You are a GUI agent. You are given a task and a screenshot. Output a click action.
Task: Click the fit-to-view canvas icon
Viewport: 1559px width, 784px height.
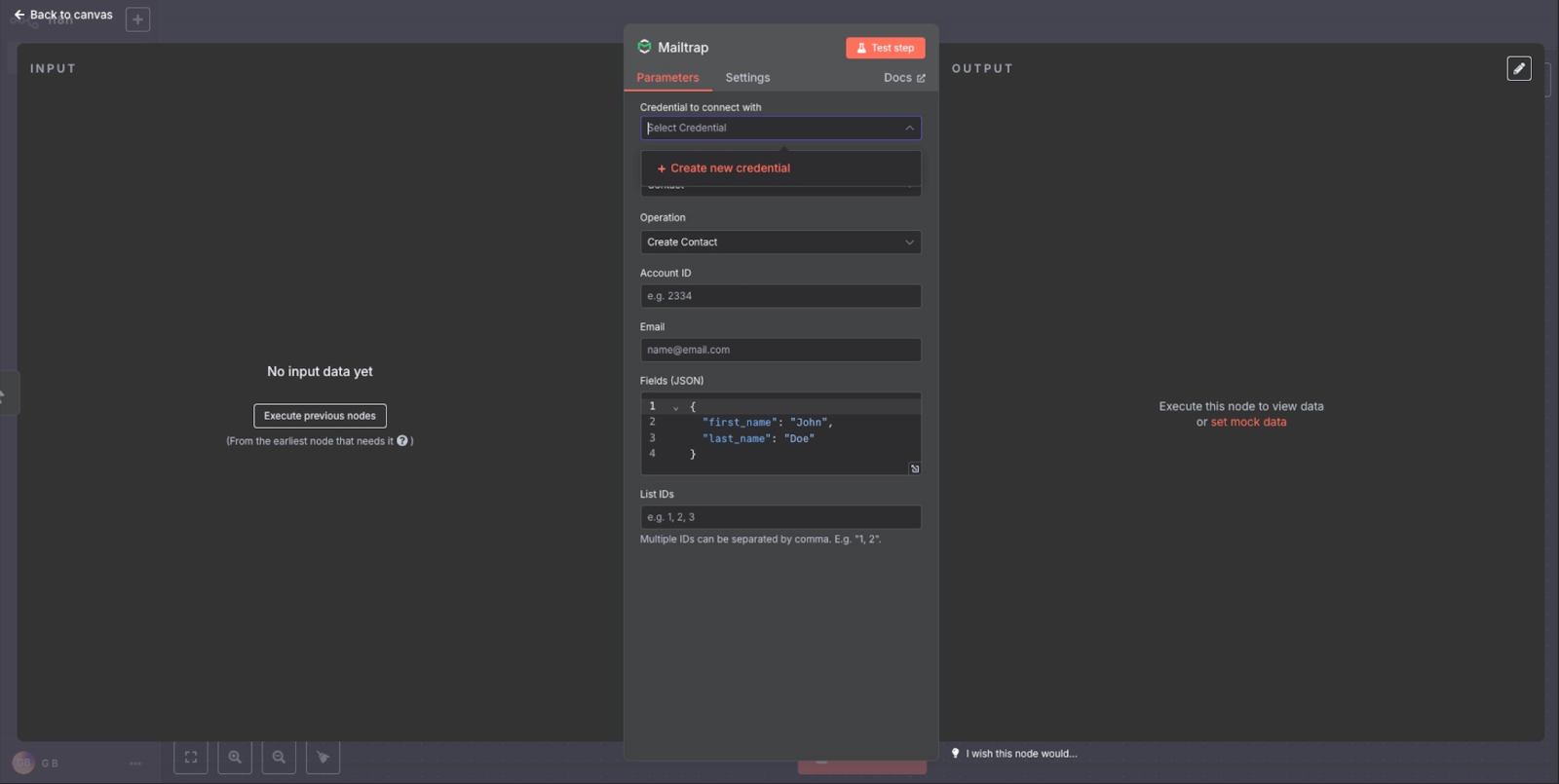[191, 757]
